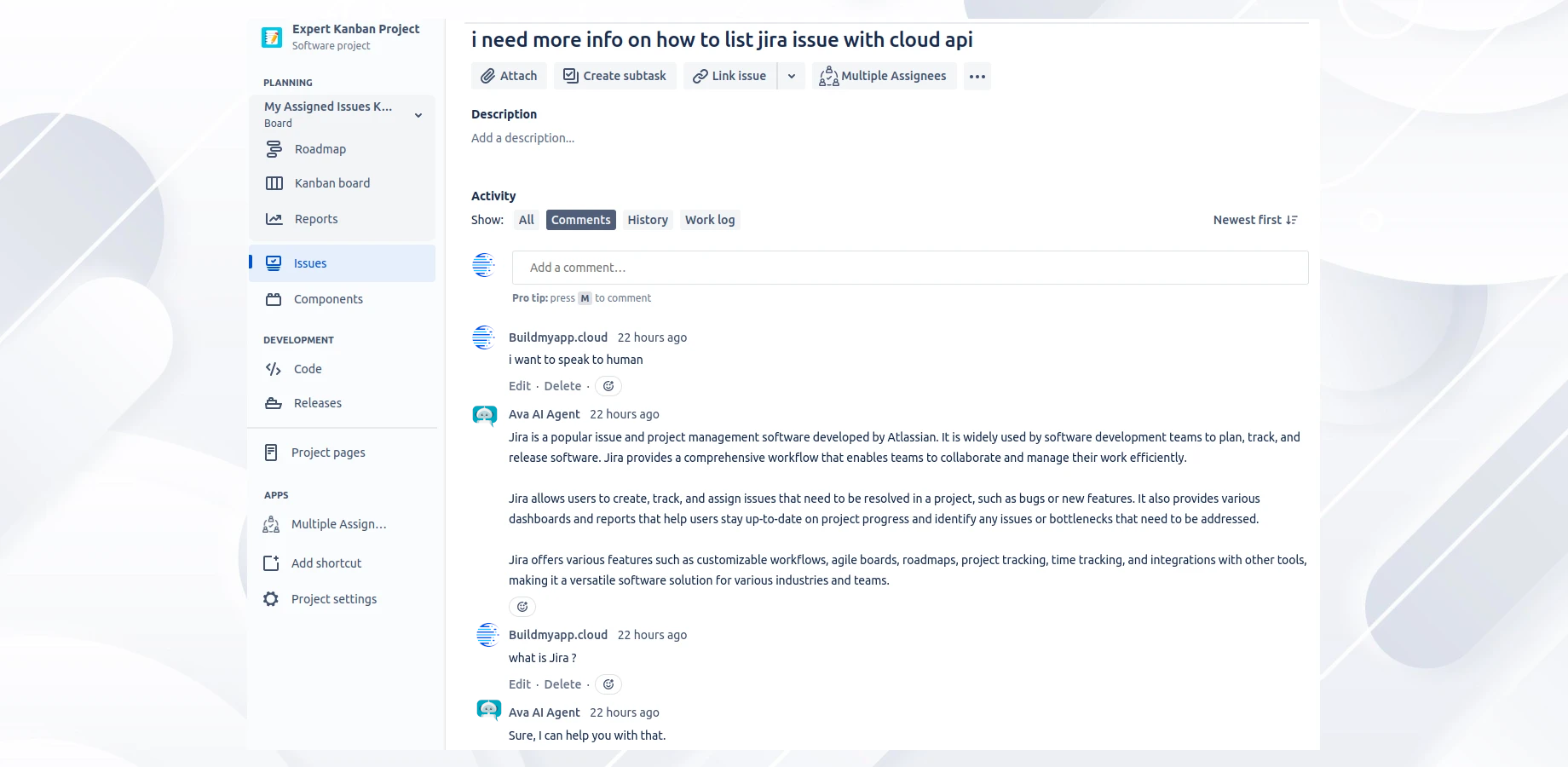The height and width of the screenshot is (767, 1568).
Task: Show only Comments in activity
Action: pos(580,220)
